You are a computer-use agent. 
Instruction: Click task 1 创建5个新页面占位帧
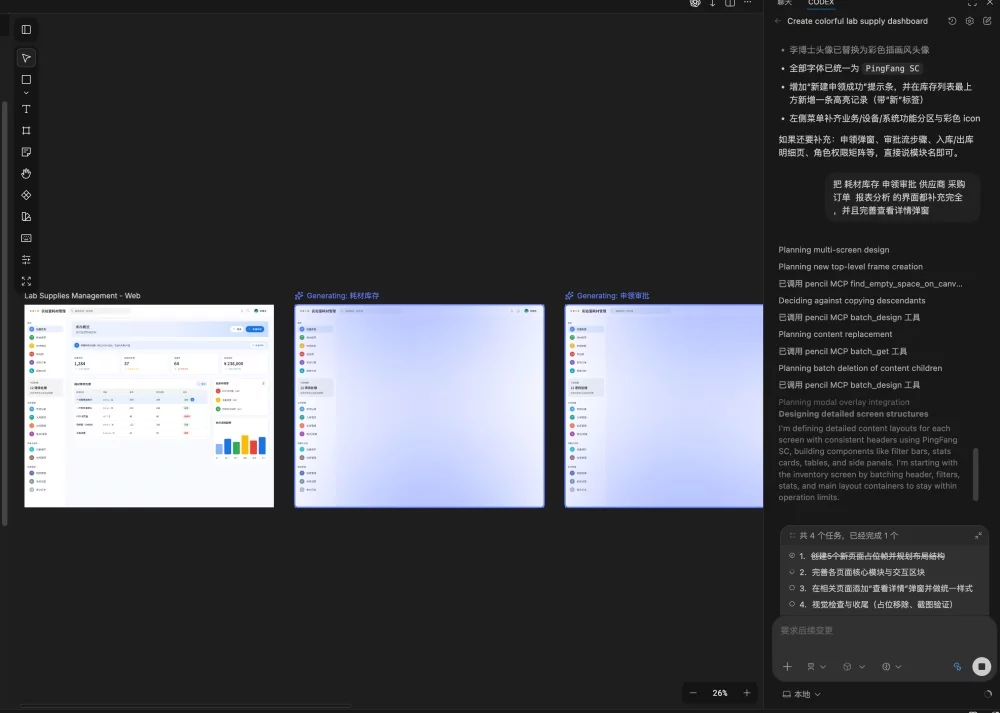878,556
